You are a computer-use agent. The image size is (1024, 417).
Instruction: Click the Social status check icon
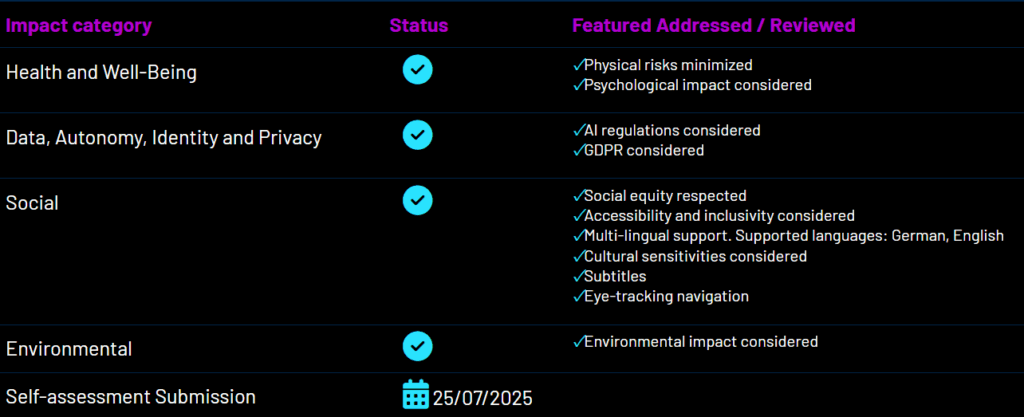click(x=417, y=200)
